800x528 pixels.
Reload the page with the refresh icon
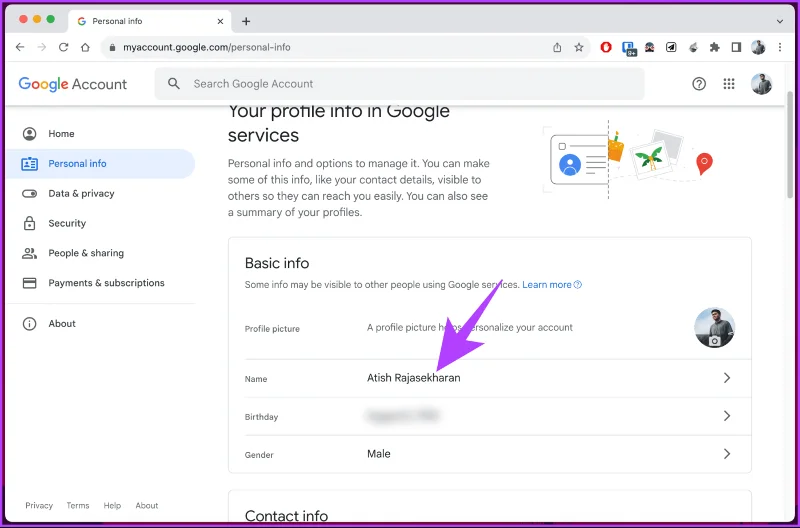(63, 47)
